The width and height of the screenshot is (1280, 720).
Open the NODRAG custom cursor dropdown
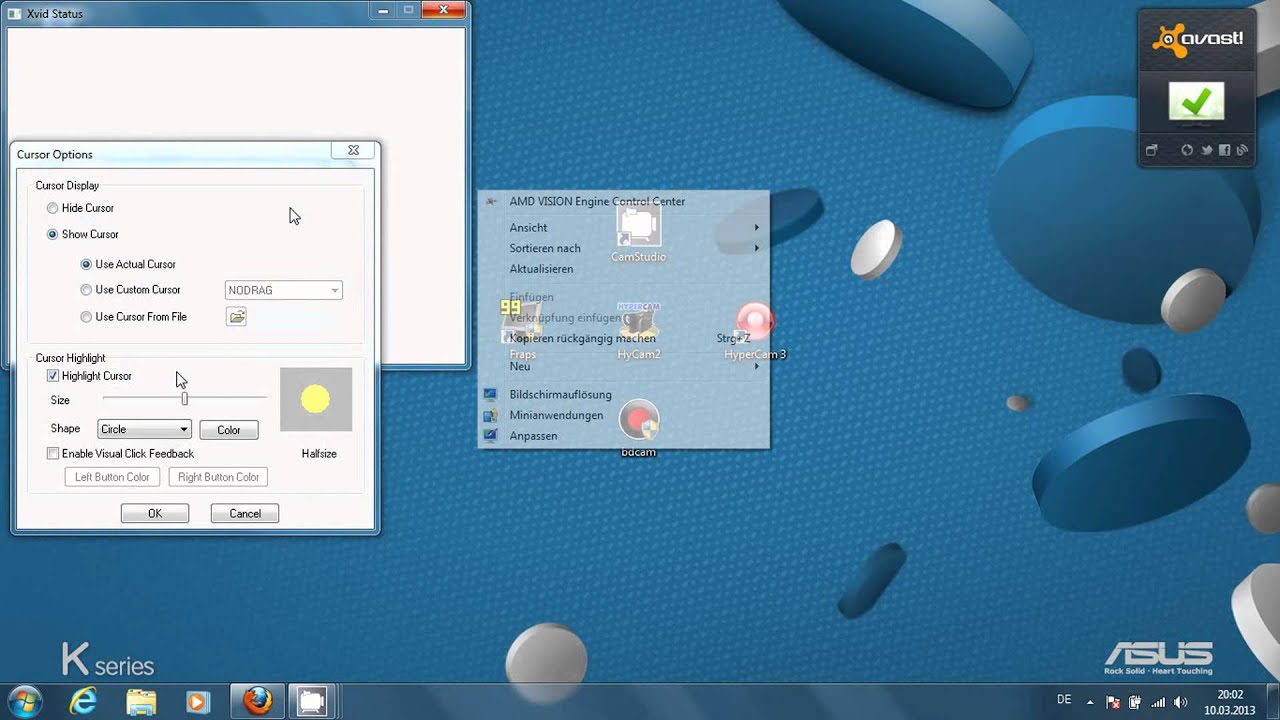[283, 290]
